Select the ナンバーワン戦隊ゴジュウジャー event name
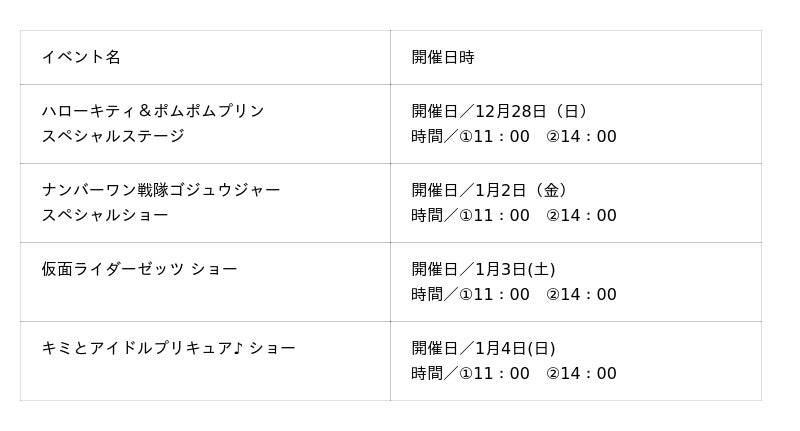The image size is (800, 431). [161, 190]
